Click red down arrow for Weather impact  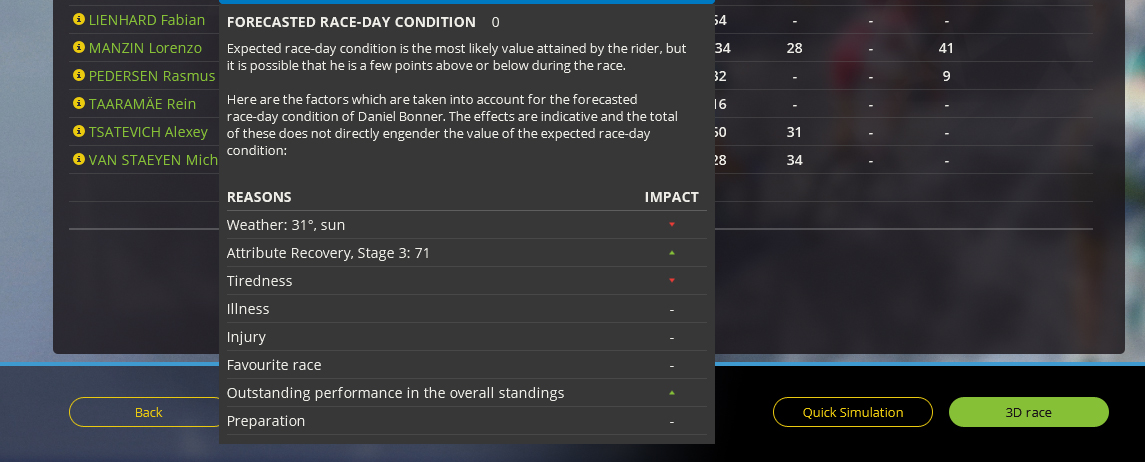pos(672,225)
